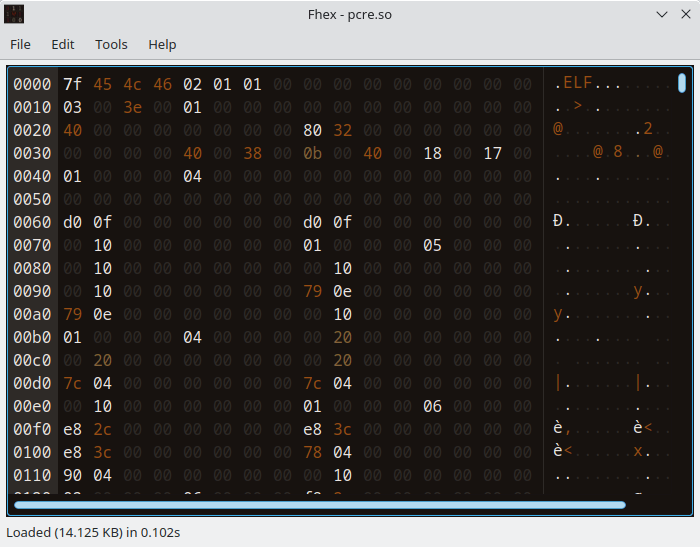Click the horizontal scrollbar at bottom
This screenshot has width=700, height=547.
coord(320,505)
